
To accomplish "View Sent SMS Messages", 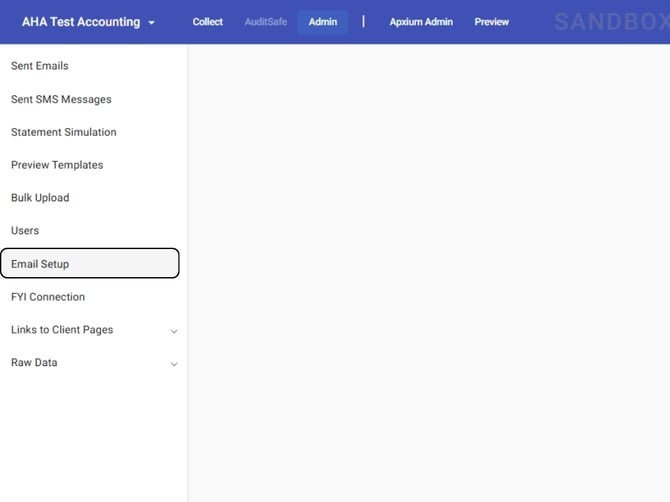I will click(61, 99).
